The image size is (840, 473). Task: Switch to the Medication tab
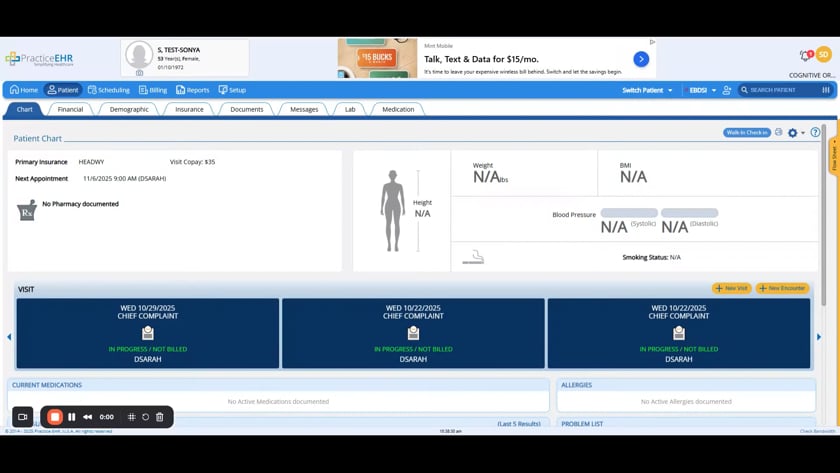398,109
